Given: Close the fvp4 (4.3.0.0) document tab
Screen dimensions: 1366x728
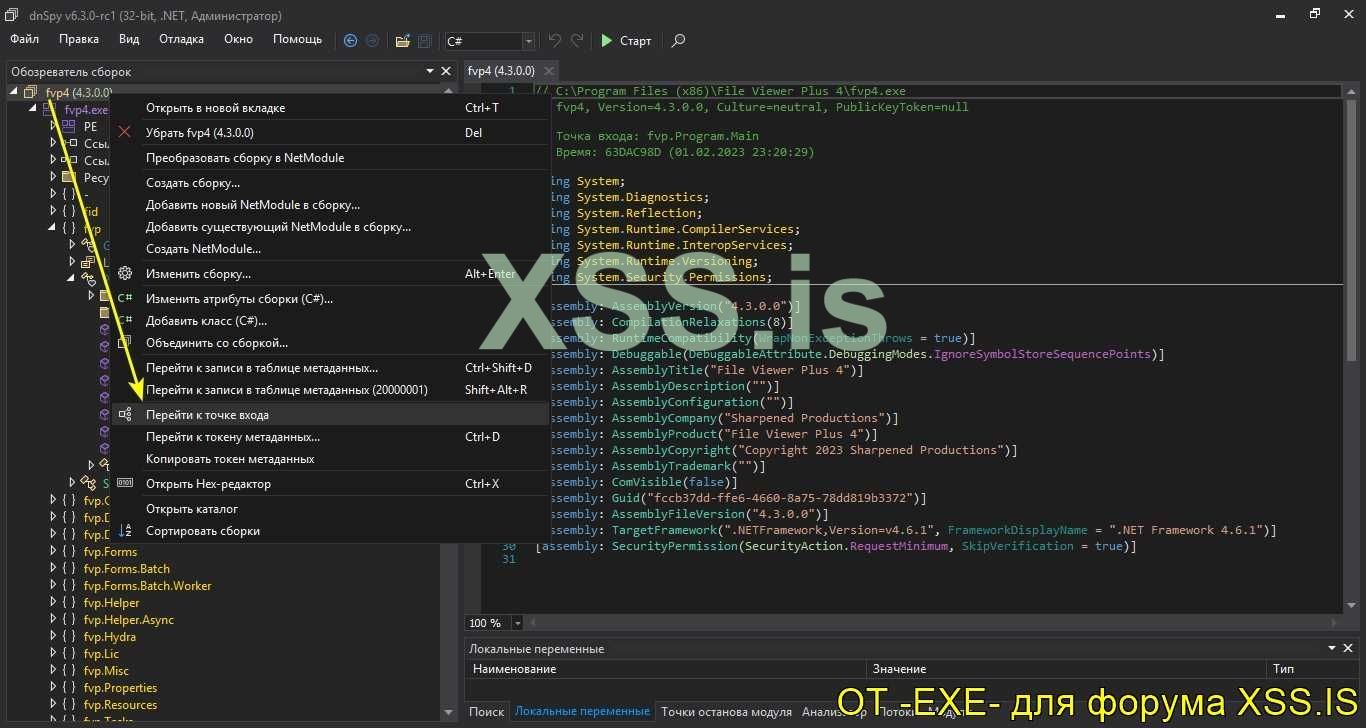Looking at the screenshot, I should click(549, 71).
